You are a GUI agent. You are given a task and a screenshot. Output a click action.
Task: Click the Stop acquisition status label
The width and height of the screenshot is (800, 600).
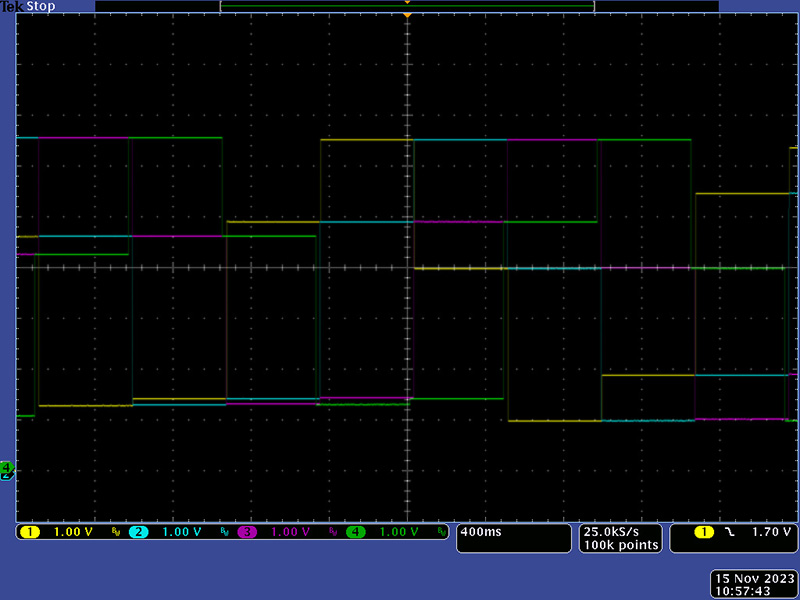(x=41, y=6)
